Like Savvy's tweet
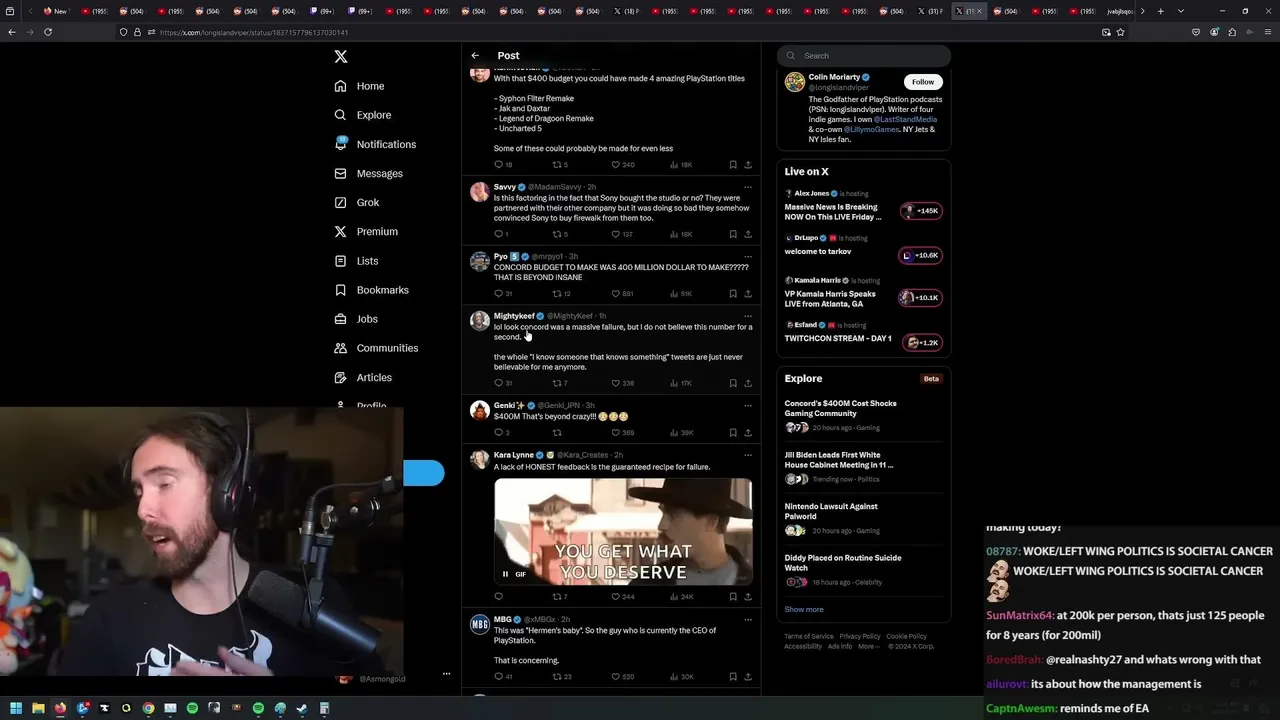The height and width of the screenshot is (720, 1280). (x=616, y=234)
